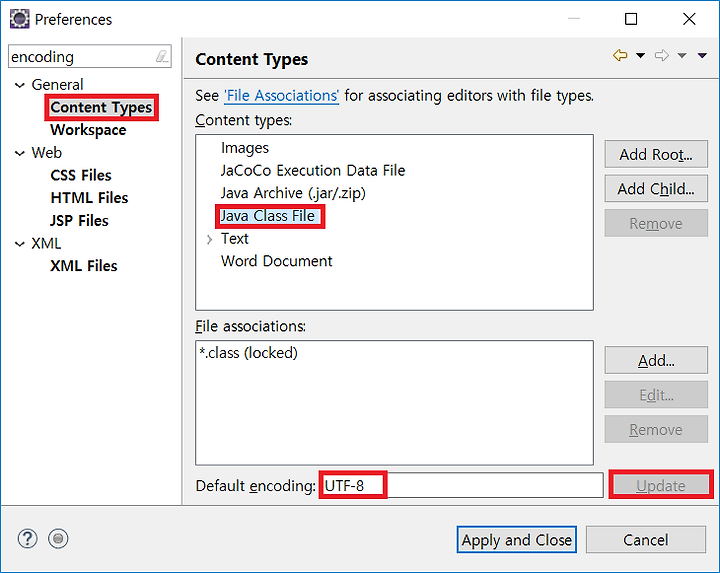This screenshot has width=720, height=573.
Task: Click the help question mark icon
Action: click(28, 539)
